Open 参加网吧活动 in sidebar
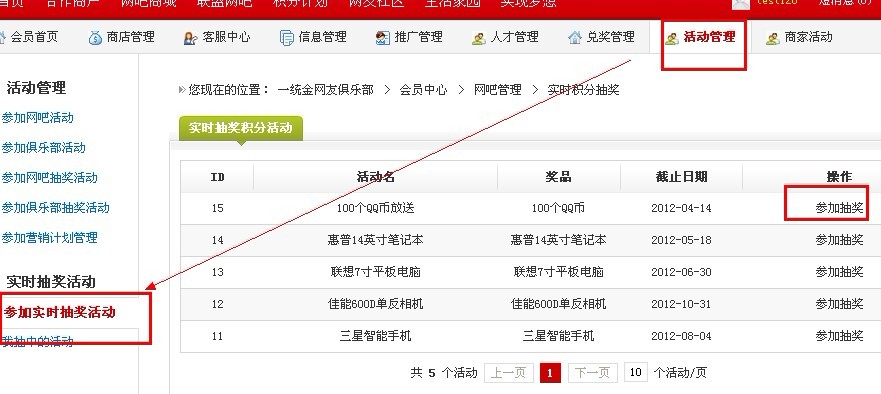The height and width of the screenshot is (394, 881). pyautogui.click(x=37, y=118)
